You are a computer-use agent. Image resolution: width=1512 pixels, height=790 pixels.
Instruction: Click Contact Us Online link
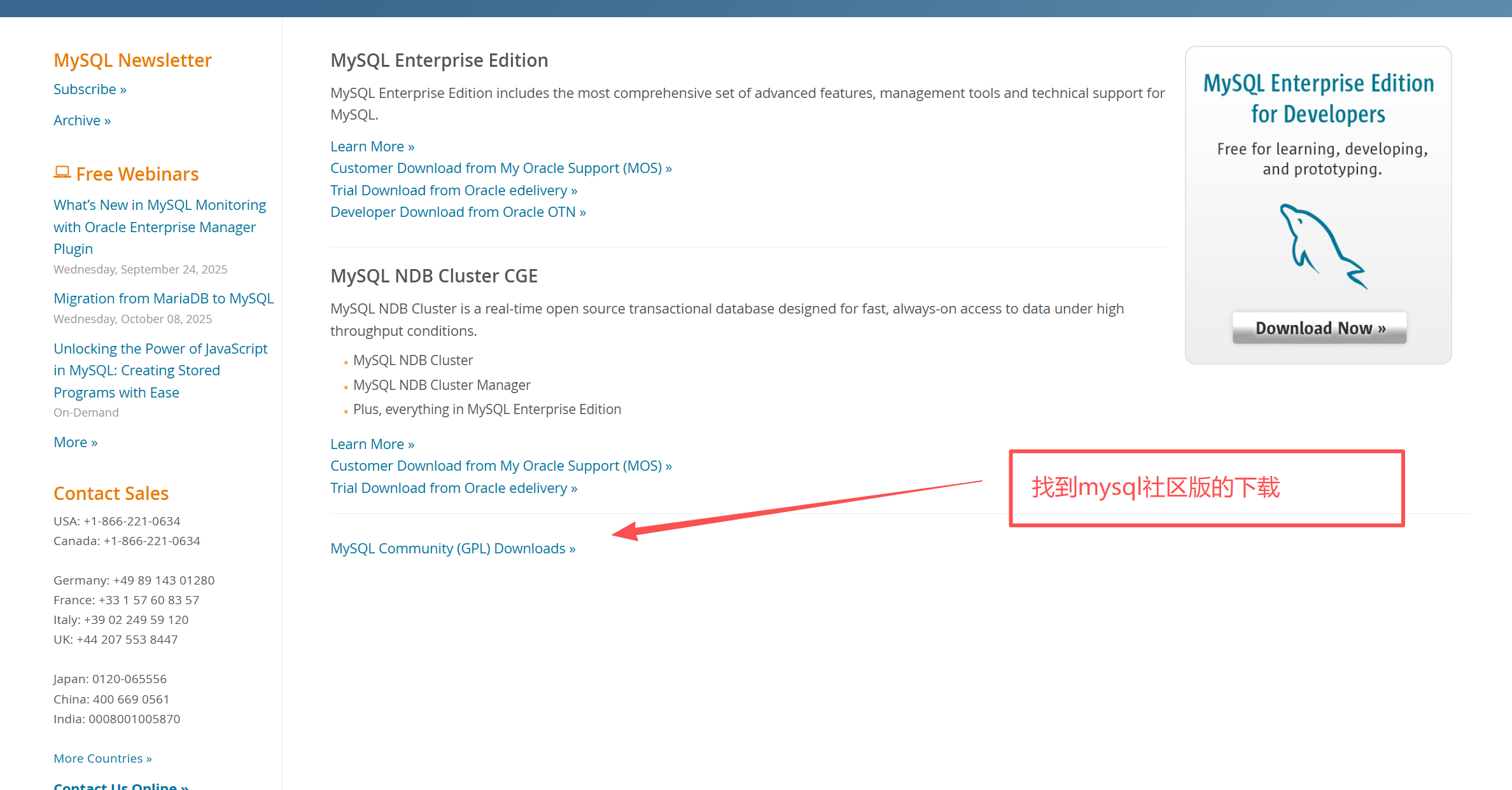(121, 786)
